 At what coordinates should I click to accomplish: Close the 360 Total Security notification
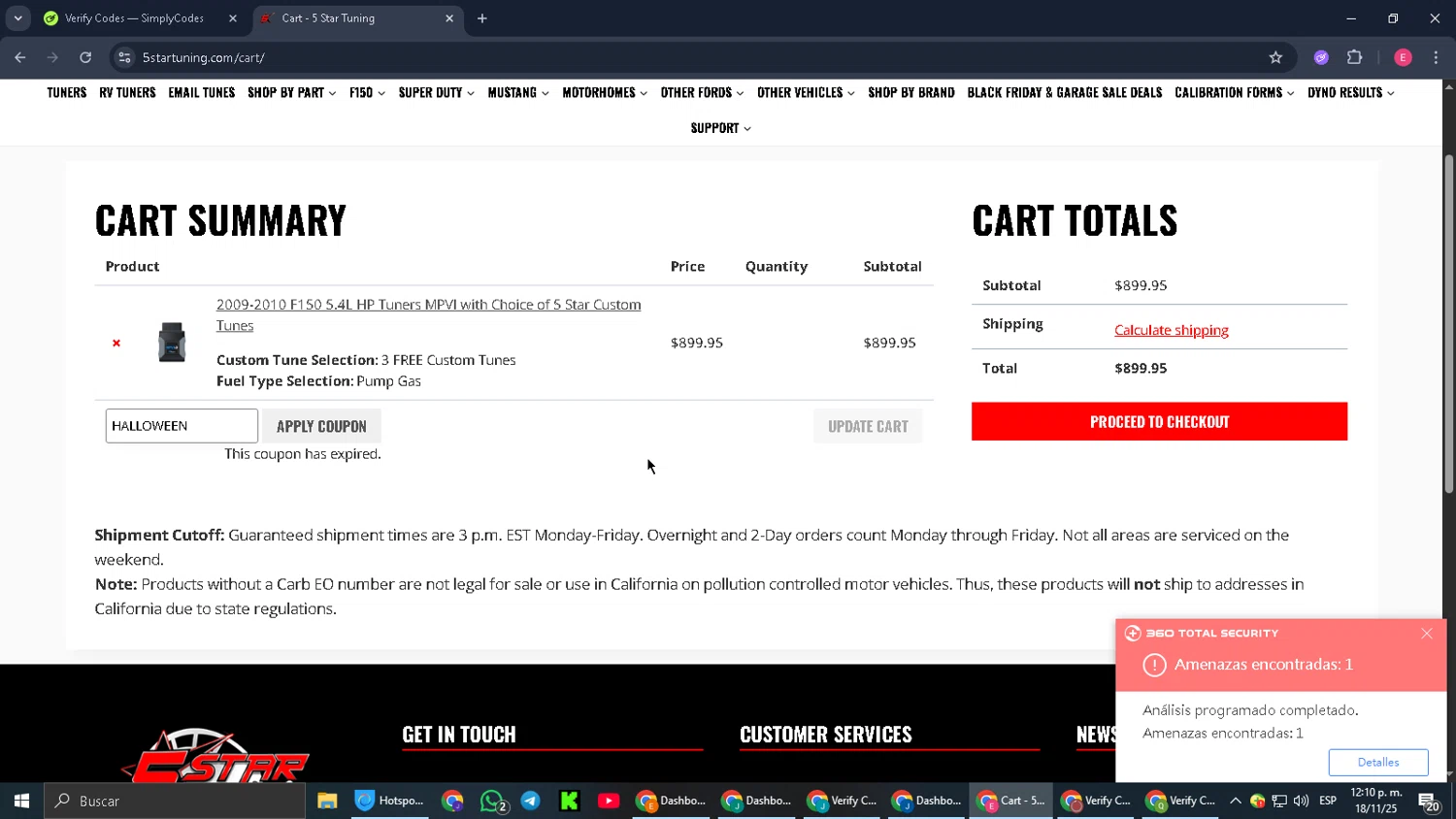click(1427, 634)
